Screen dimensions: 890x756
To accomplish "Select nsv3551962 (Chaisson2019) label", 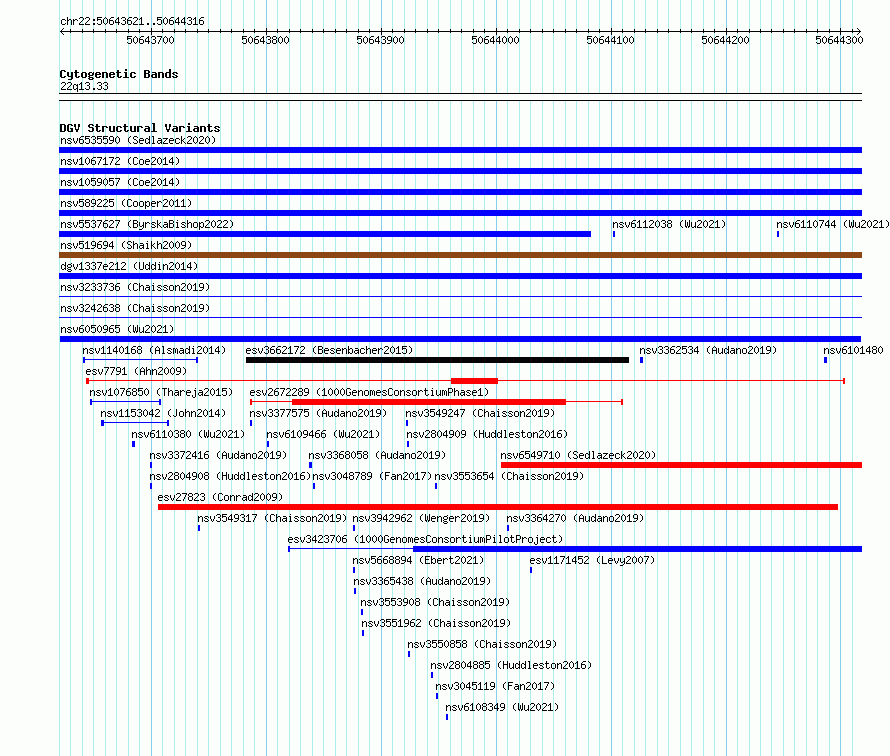I will pyautogui.click(x=436, y=623).
